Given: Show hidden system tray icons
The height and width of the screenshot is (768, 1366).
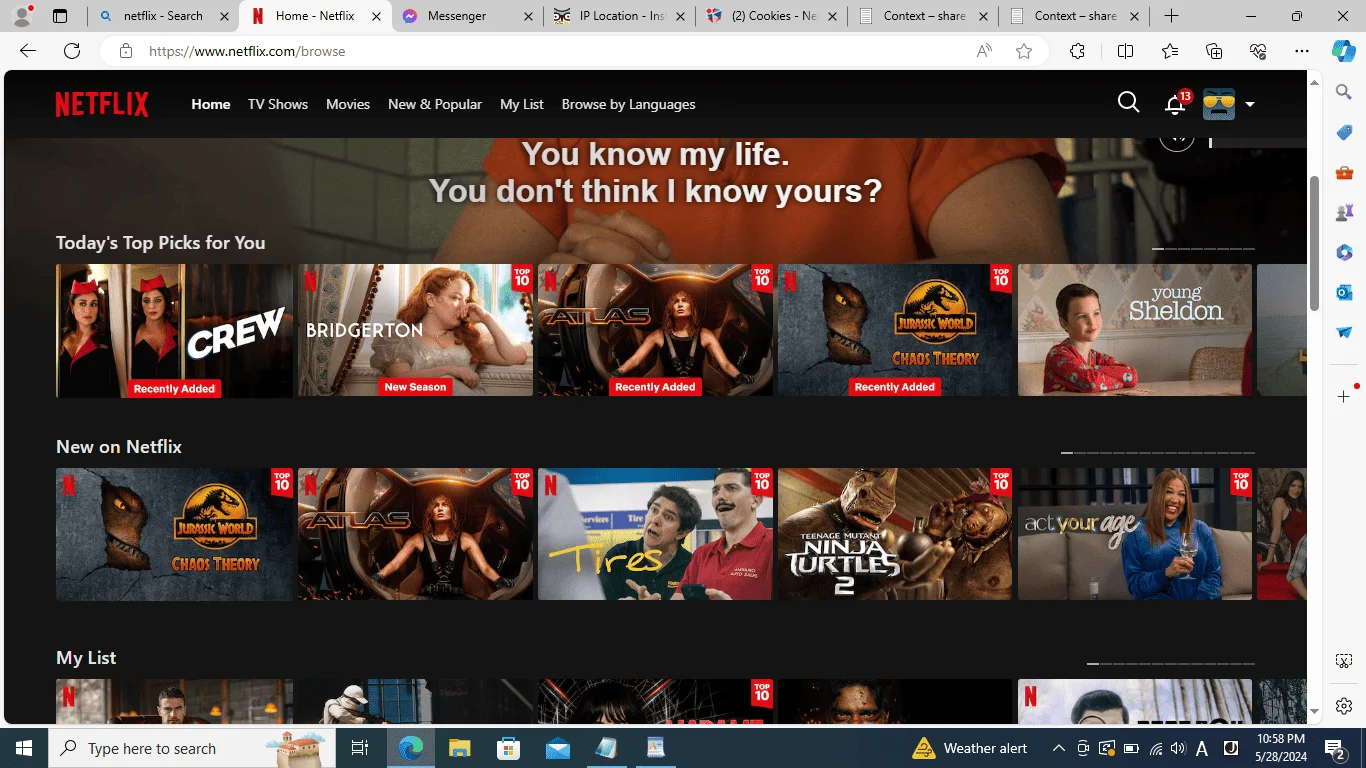Looking at the screenshot, I should click(x=1058, y=748).
